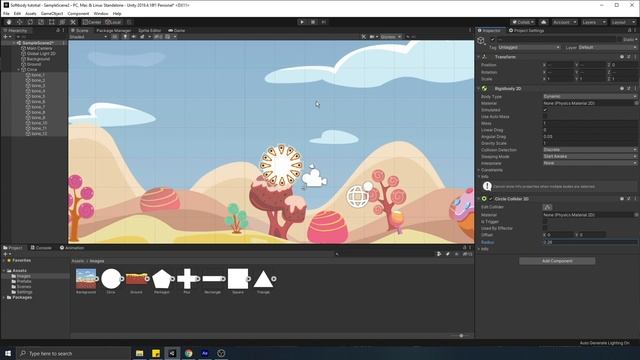
Task: Click the Pause button
Action: pos(313,22)
